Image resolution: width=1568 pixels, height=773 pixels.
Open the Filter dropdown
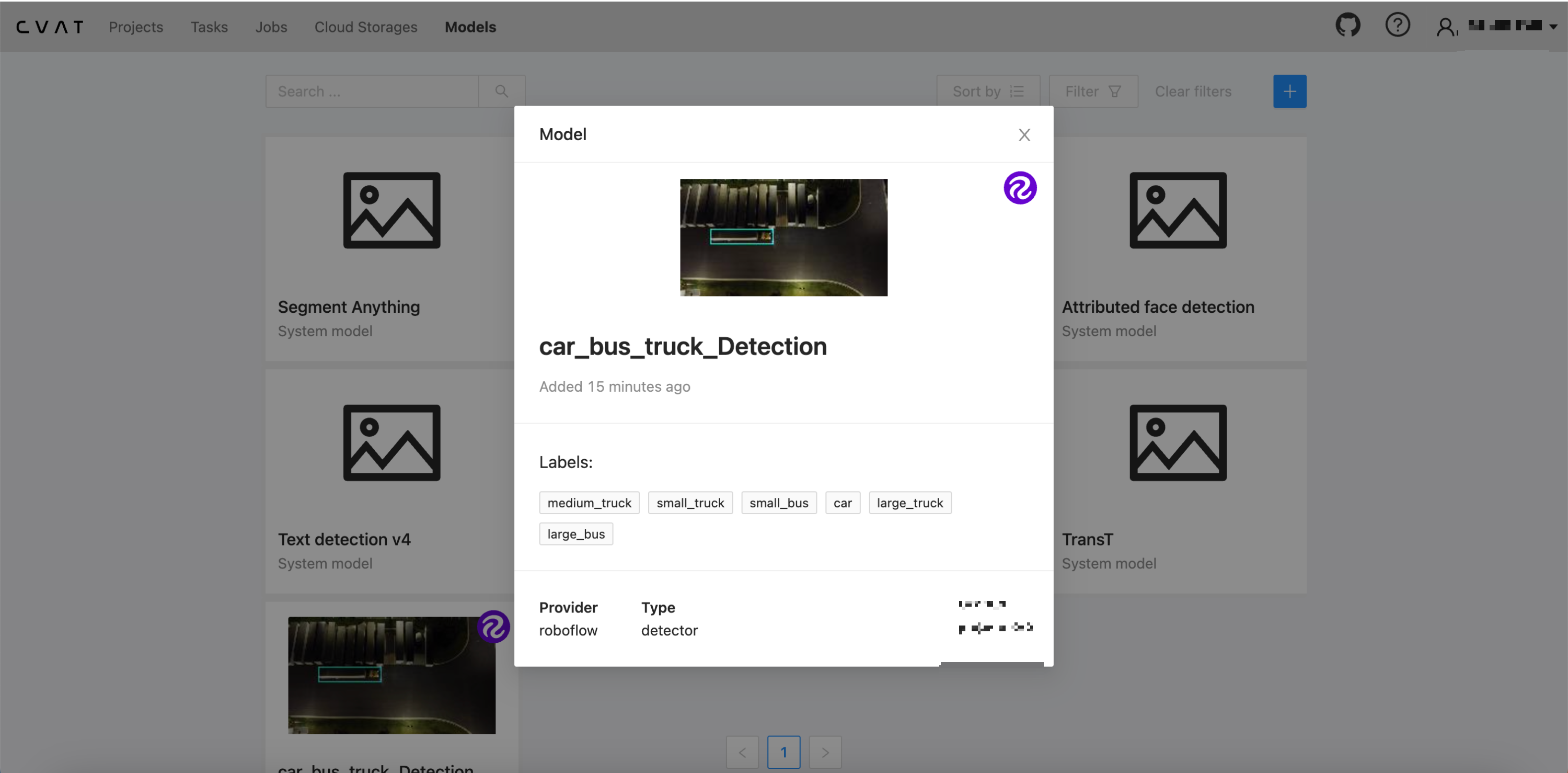point(1092,92)
